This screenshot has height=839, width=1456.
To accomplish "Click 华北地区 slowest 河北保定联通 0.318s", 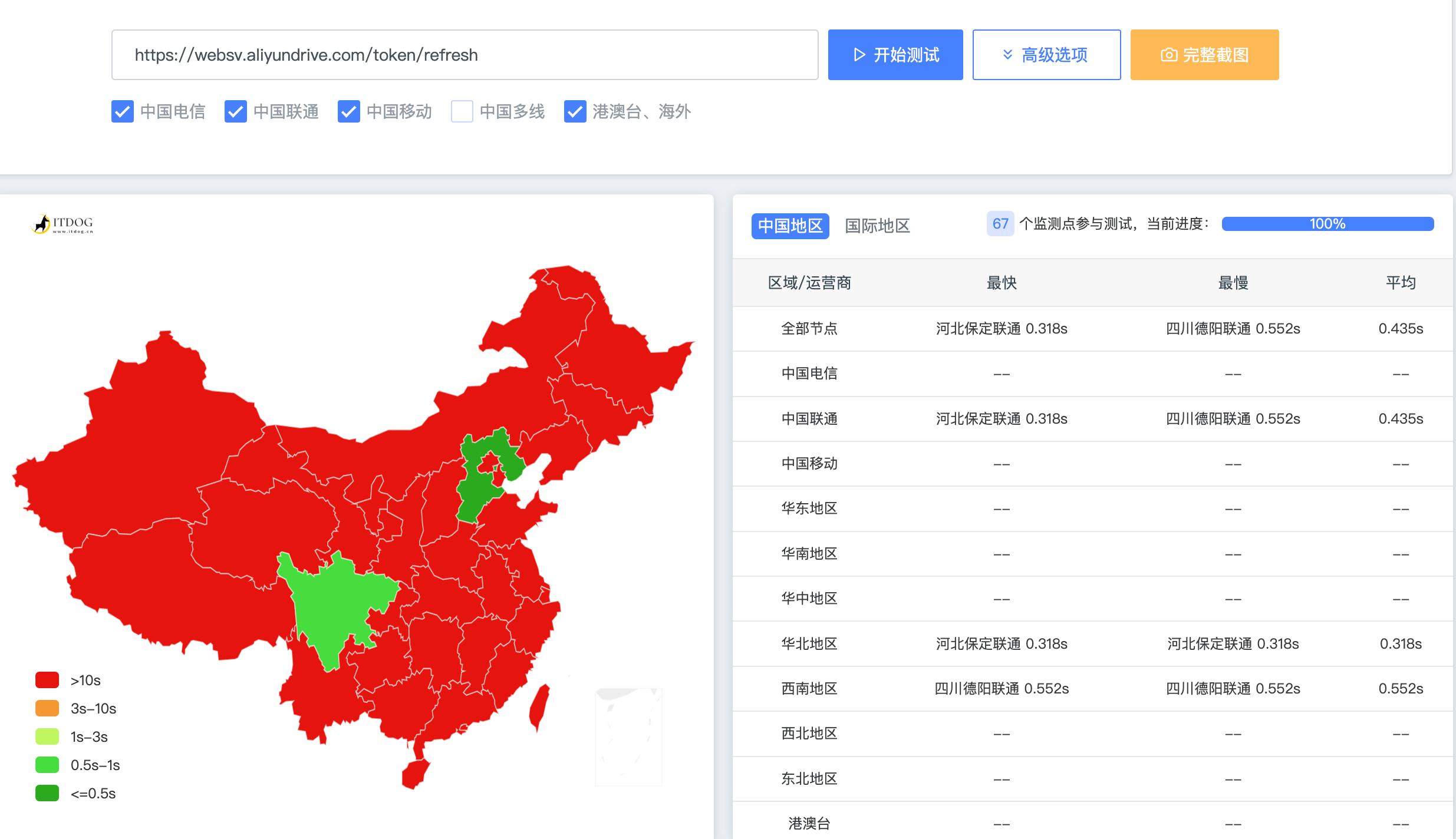I will [1233, 643].
